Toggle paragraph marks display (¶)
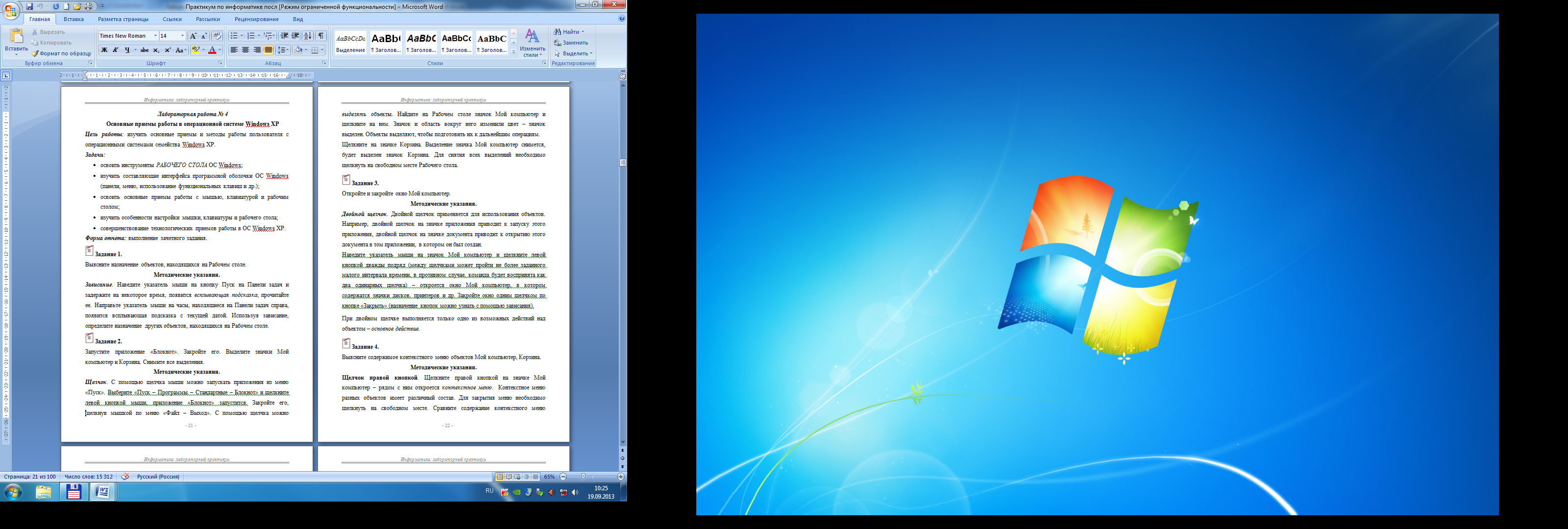 pos(321,36)
